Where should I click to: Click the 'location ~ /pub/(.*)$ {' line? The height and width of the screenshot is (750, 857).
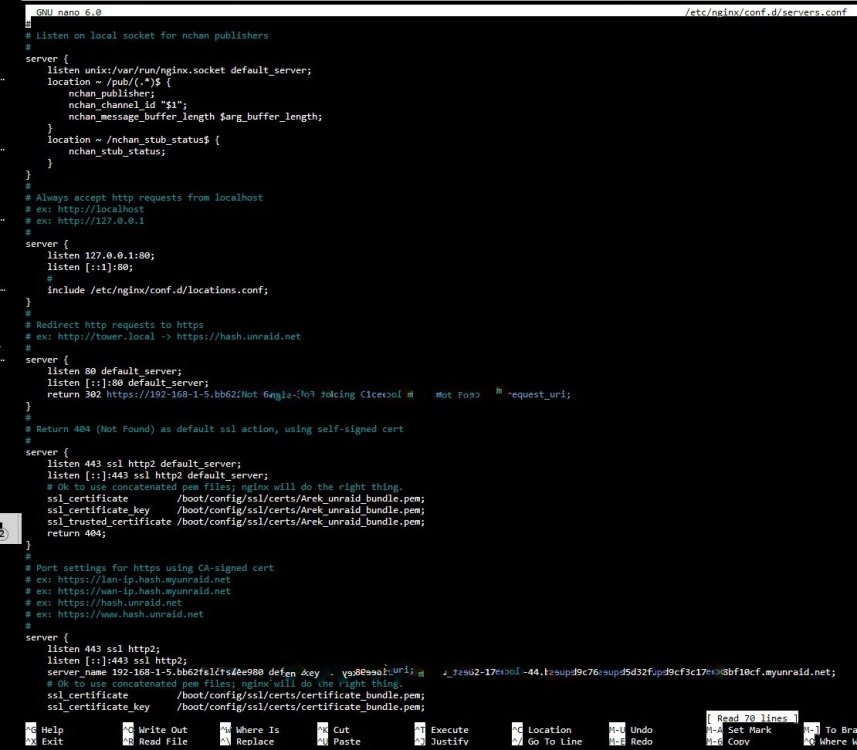(x=109, y=81)
